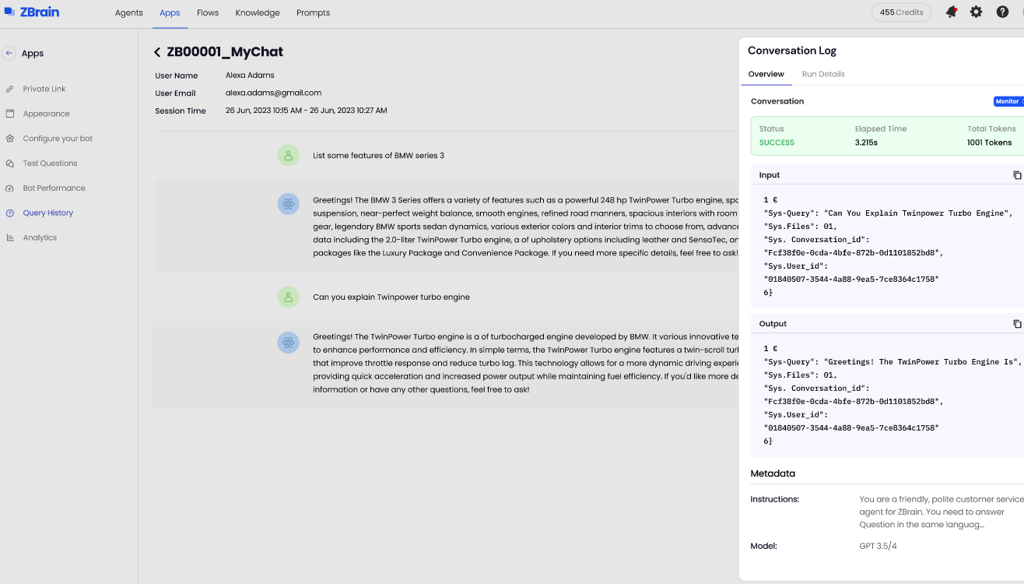Go back using ZB00001_MyChat chevron

(157, 52)
